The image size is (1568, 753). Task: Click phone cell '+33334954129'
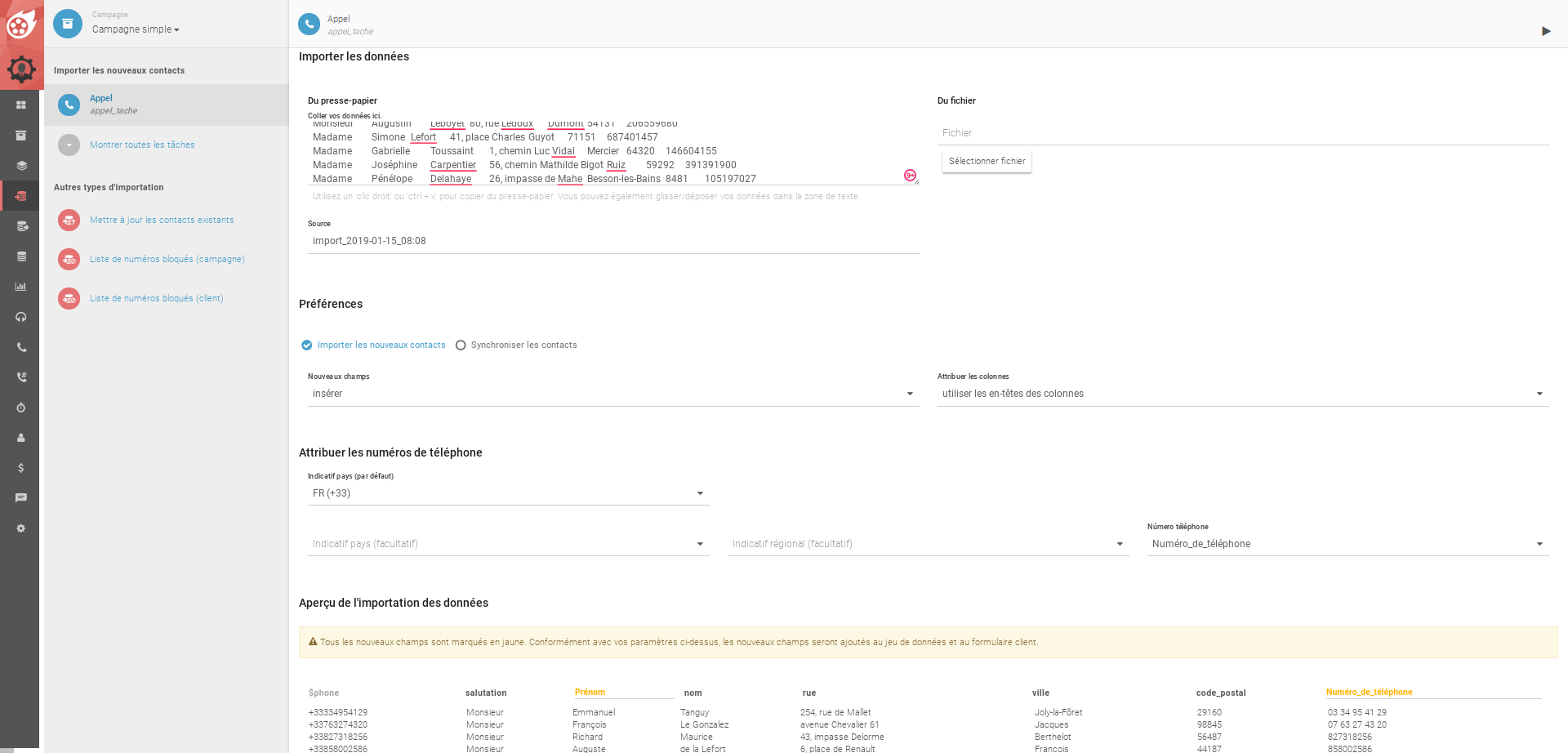[338, 712]
